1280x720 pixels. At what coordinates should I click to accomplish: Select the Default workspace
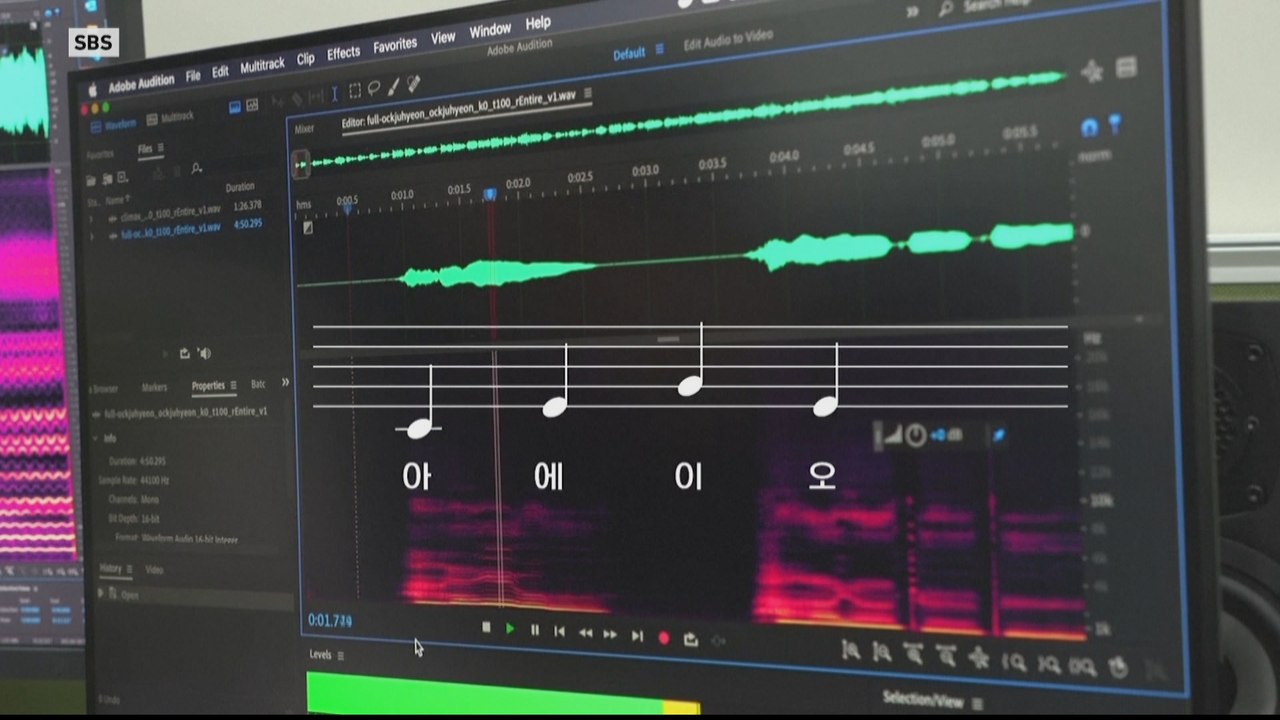pos(629,54)
